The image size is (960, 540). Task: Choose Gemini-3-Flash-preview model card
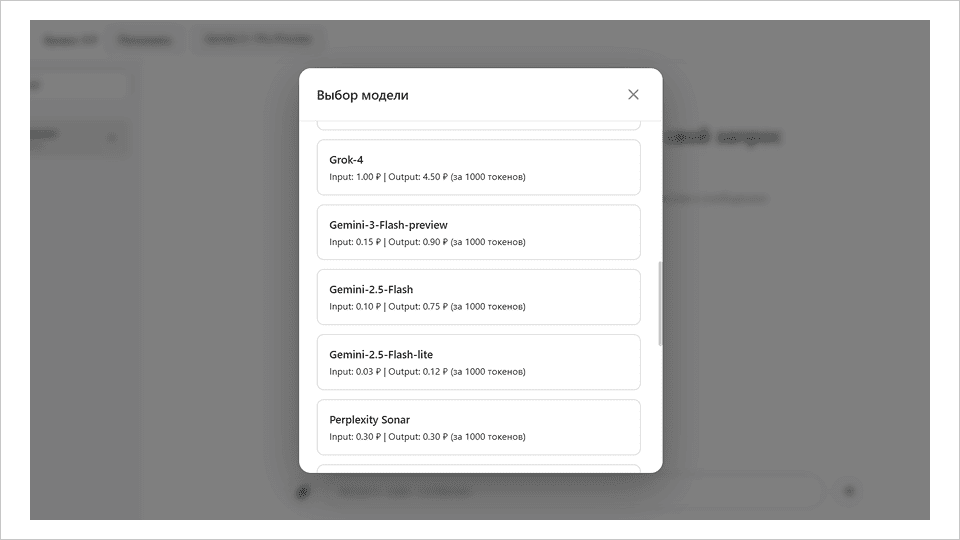coord(478,232)
